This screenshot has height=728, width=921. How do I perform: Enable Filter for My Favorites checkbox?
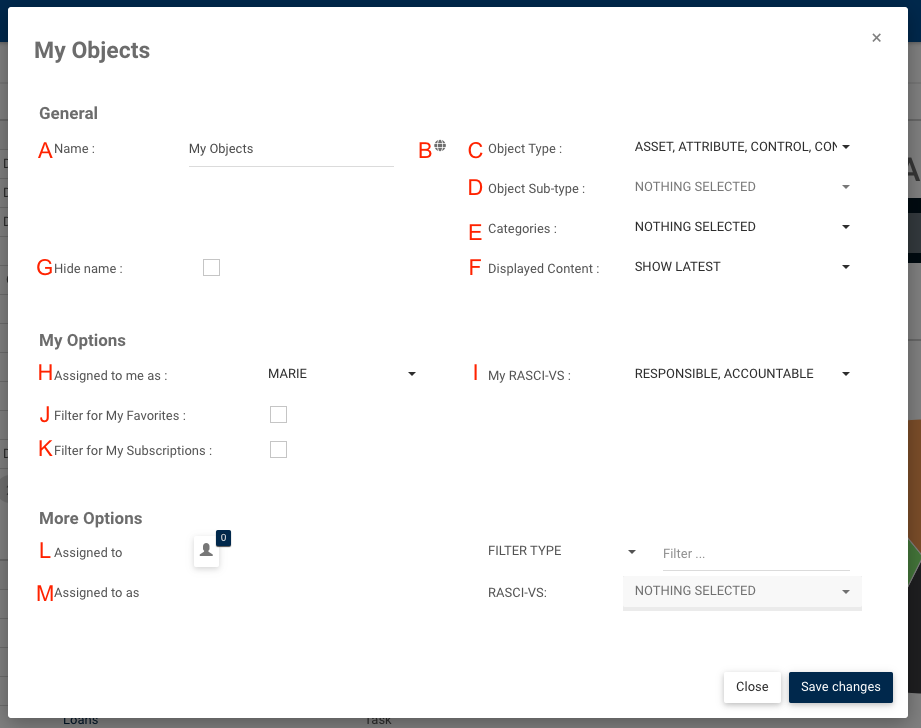pos(279,415)
